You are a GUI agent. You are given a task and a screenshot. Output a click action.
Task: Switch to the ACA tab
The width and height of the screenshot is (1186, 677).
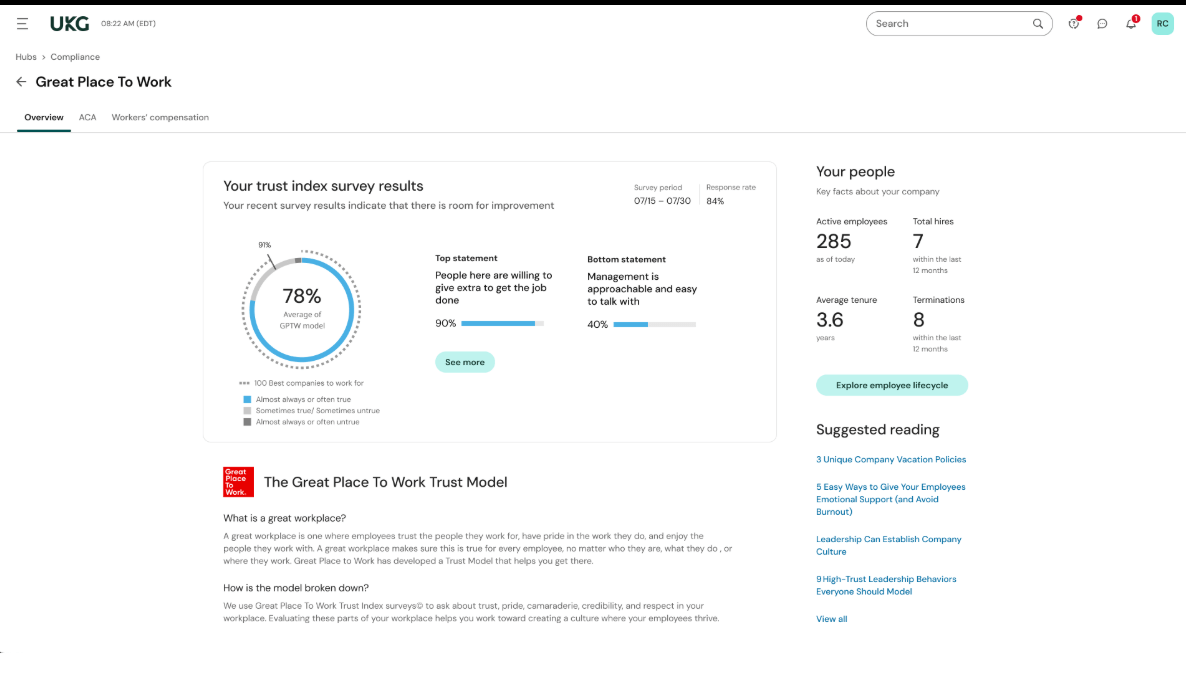click(87, 117)
